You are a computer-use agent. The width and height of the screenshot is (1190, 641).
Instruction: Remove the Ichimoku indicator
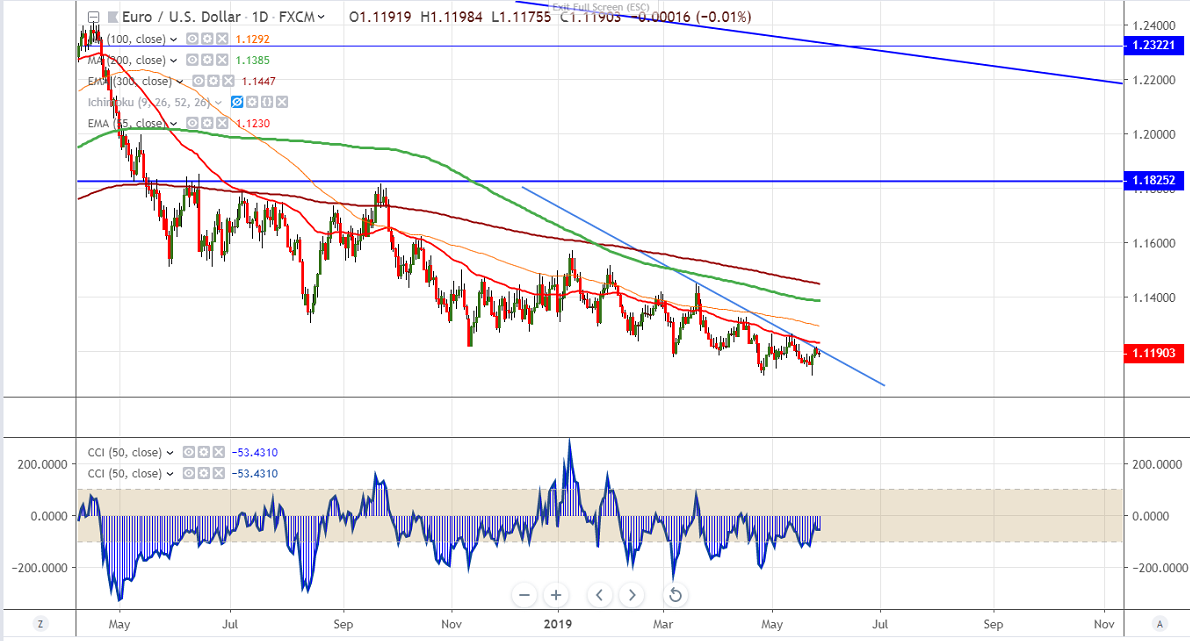tap(282, 102)
